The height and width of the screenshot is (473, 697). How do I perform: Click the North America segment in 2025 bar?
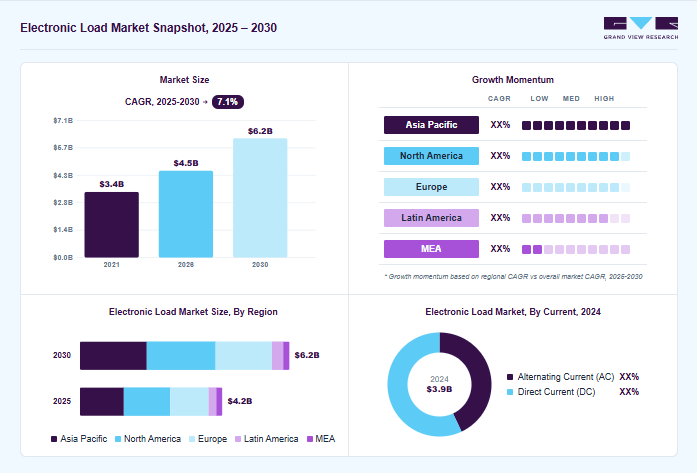click(147, 402)
